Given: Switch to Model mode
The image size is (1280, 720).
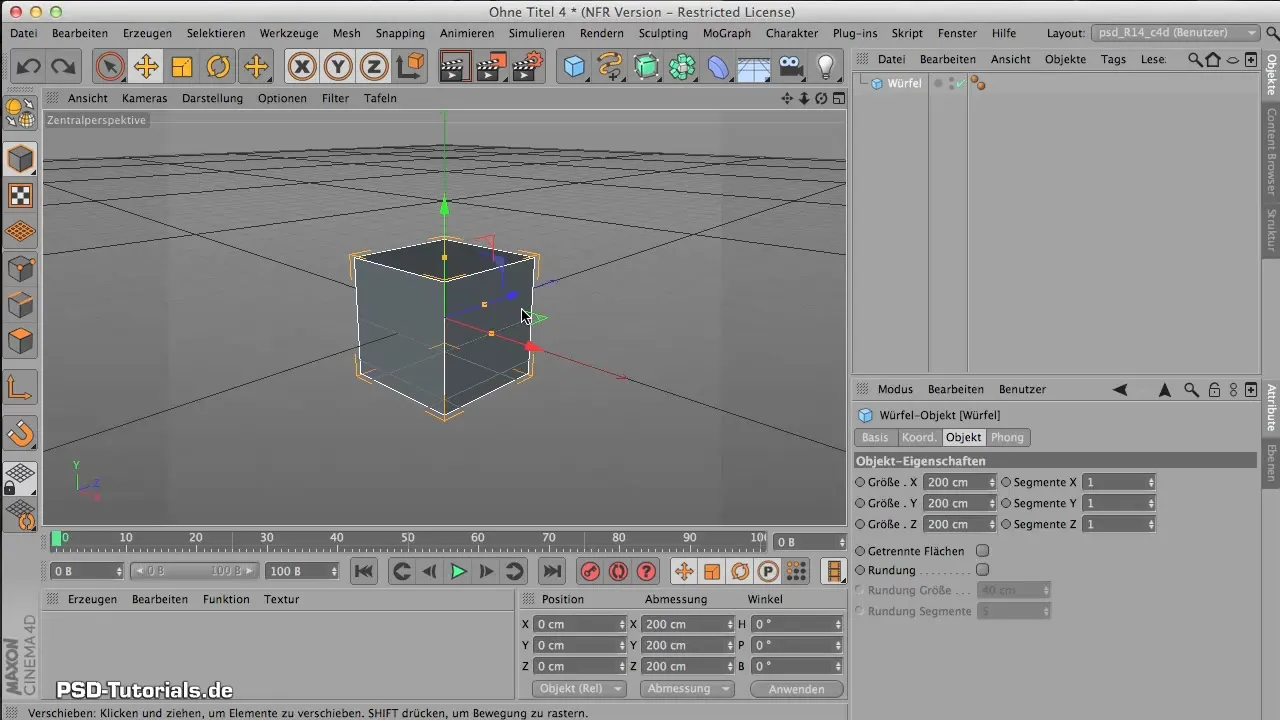Looking at the screenshot, I should pos(20,159).
